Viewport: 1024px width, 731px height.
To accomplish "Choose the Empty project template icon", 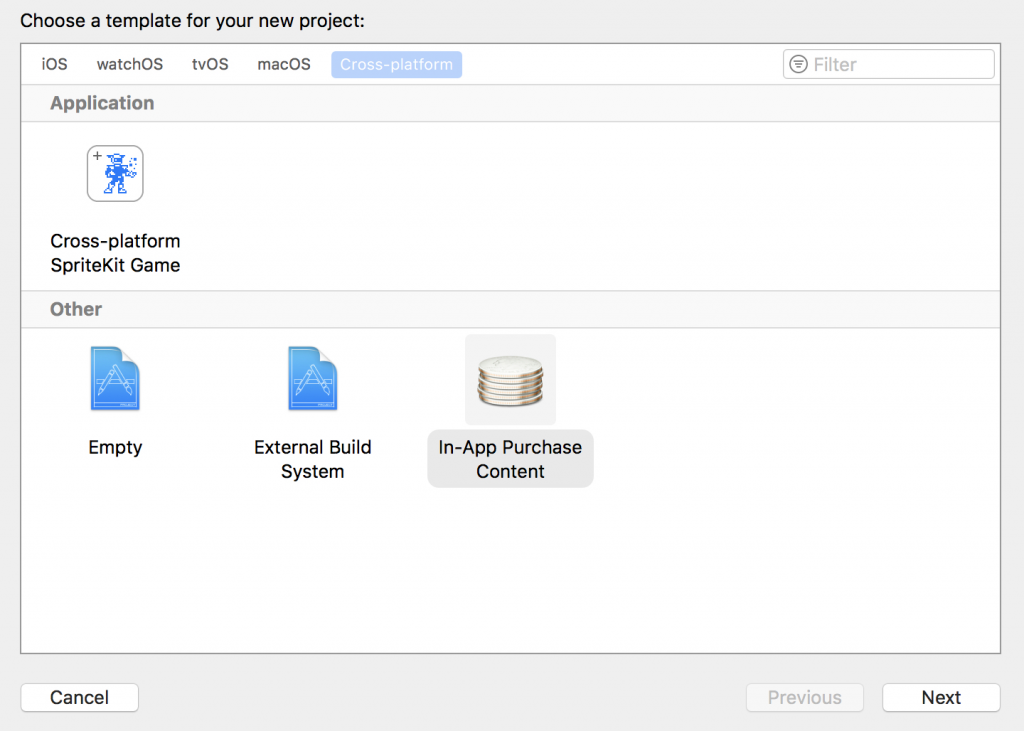I will [115, 378].
